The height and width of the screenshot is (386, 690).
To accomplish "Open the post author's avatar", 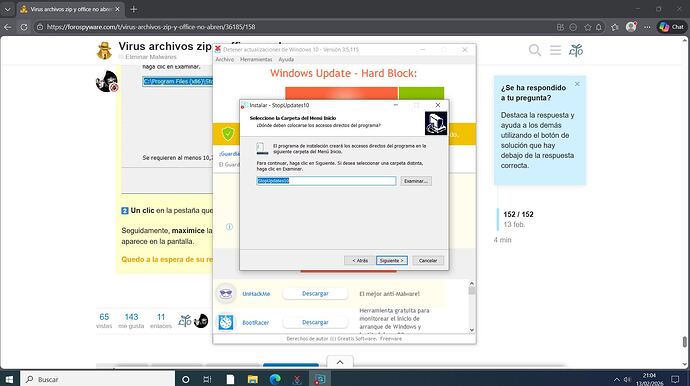I will pos(106,81).
